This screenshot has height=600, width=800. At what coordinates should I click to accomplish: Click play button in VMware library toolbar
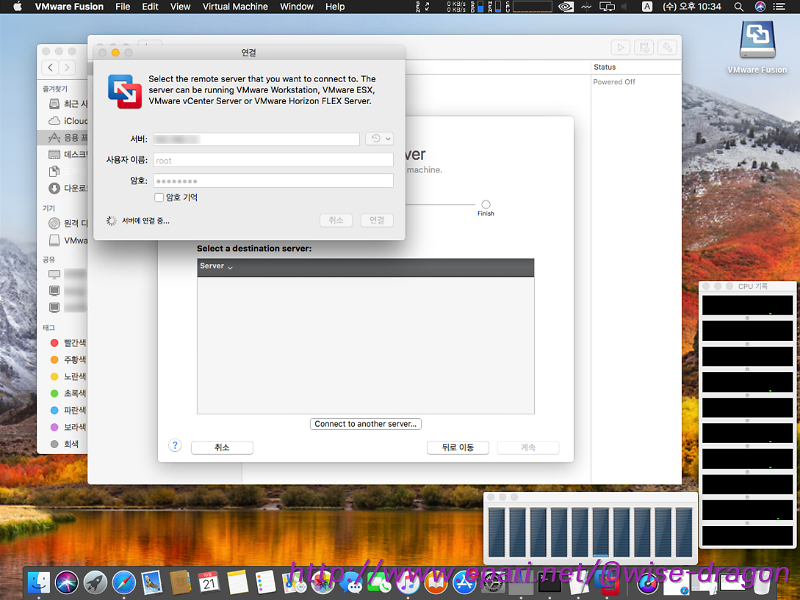pos(620,47)
